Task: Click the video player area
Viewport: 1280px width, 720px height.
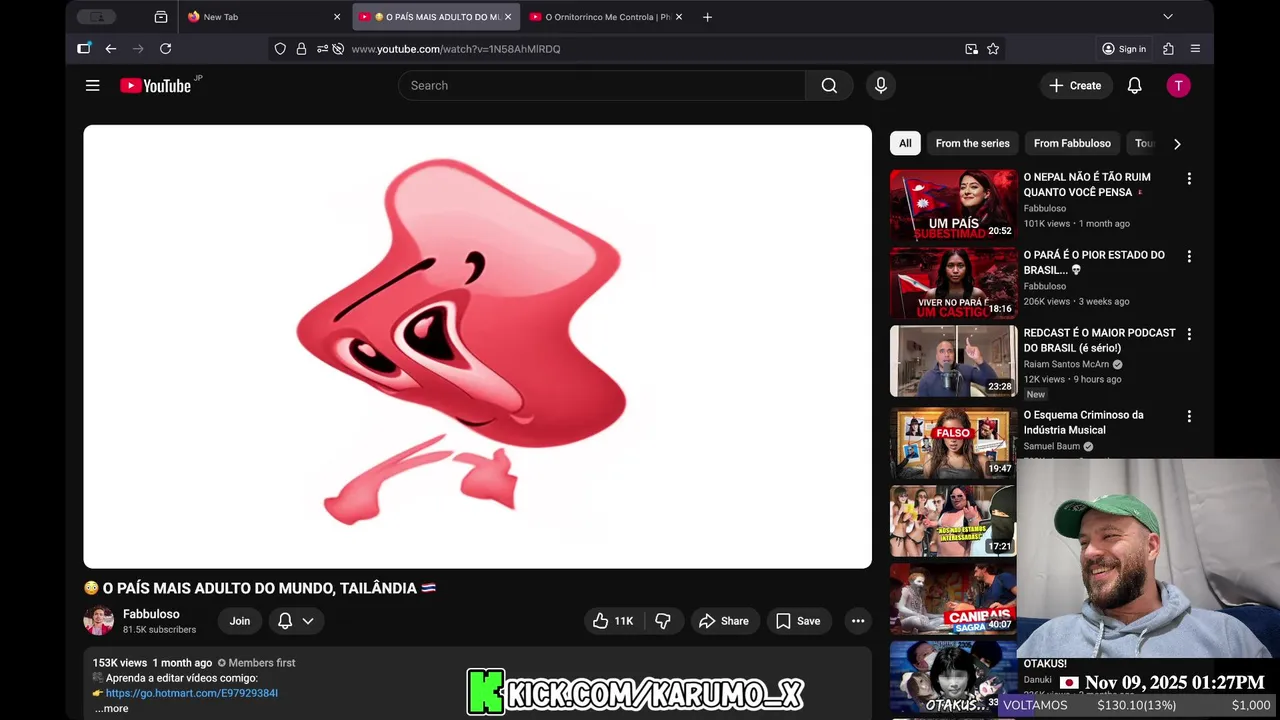Action: (478, 346)
